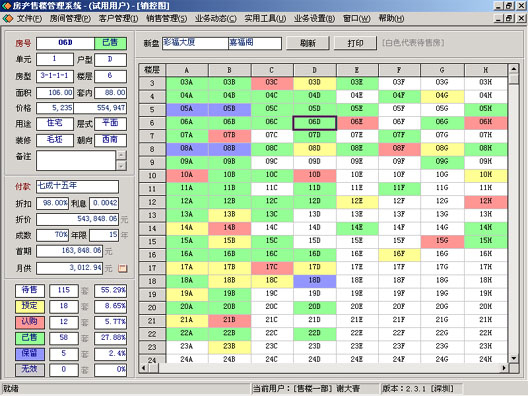Click the app icon in the menu bar
This screenshot has width=528, height=396.
click(7, 18)
